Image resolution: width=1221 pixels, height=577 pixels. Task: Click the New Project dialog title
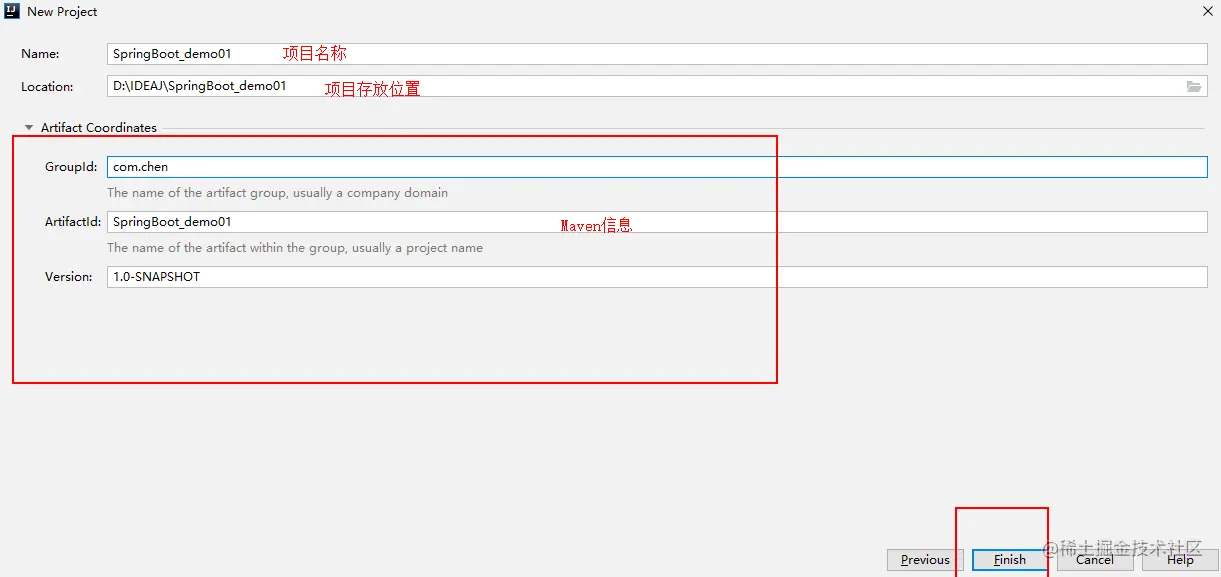[63, 11]
